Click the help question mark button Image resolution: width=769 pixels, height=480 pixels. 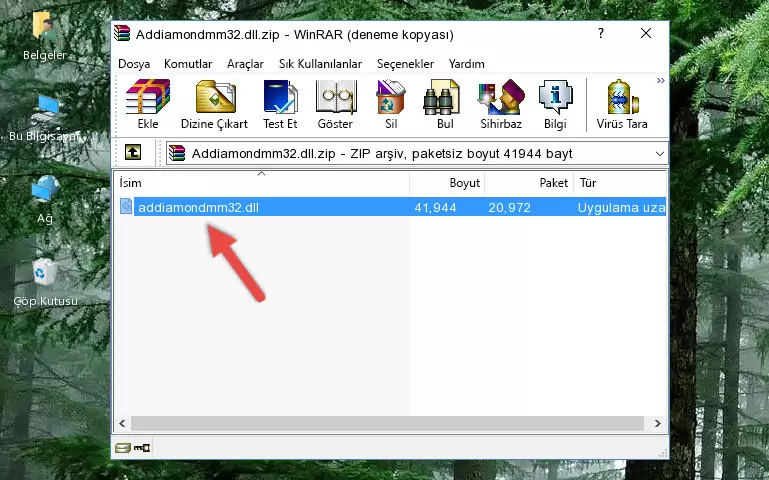click(601, 33)
